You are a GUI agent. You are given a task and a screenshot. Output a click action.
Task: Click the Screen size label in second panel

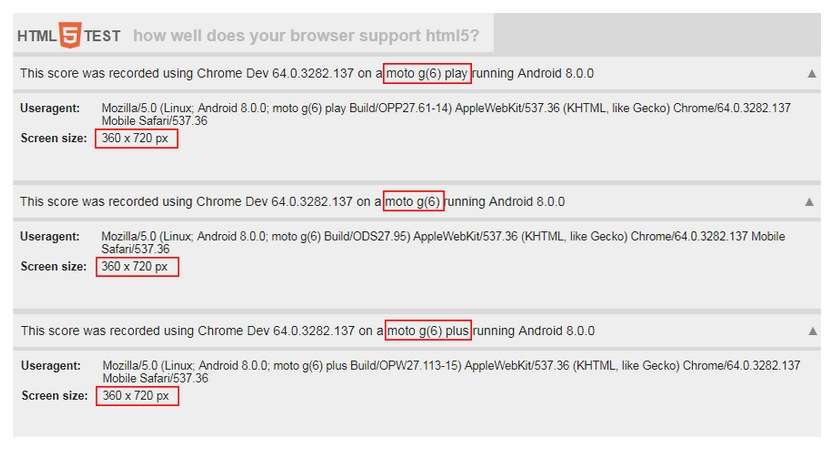[x=54, y=267]
